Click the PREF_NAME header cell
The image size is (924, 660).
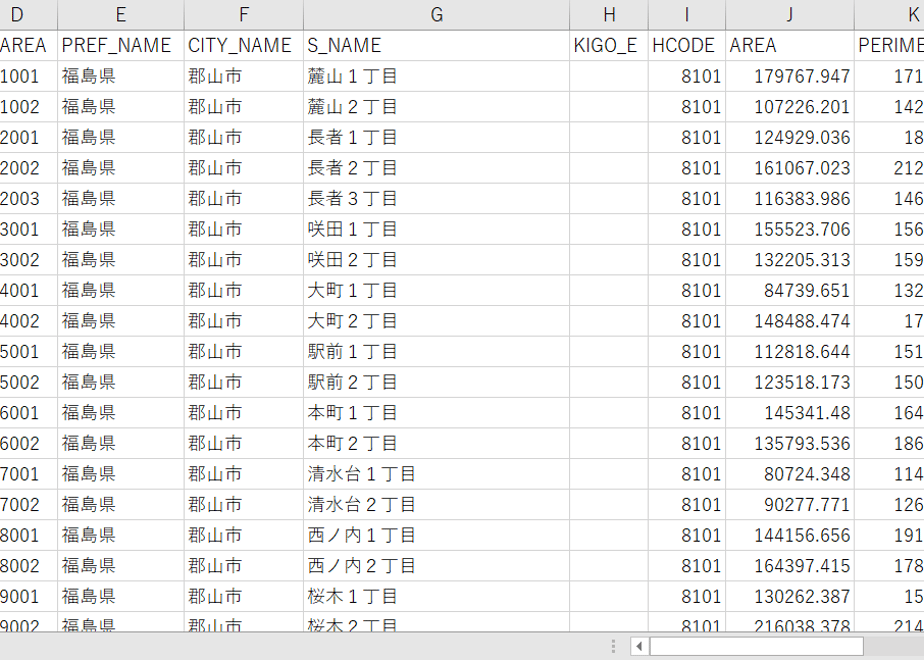(x=121, y=45)
